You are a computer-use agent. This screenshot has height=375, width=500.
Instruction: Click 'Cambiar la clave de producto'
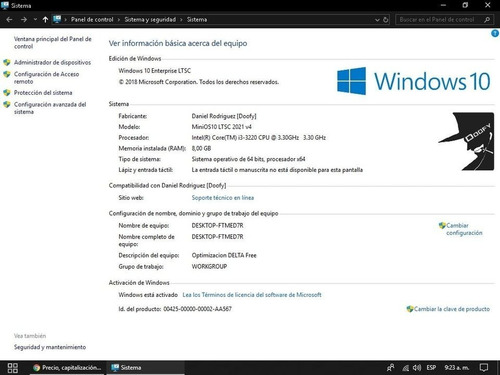pyautogui.click(x=452, y=309)
